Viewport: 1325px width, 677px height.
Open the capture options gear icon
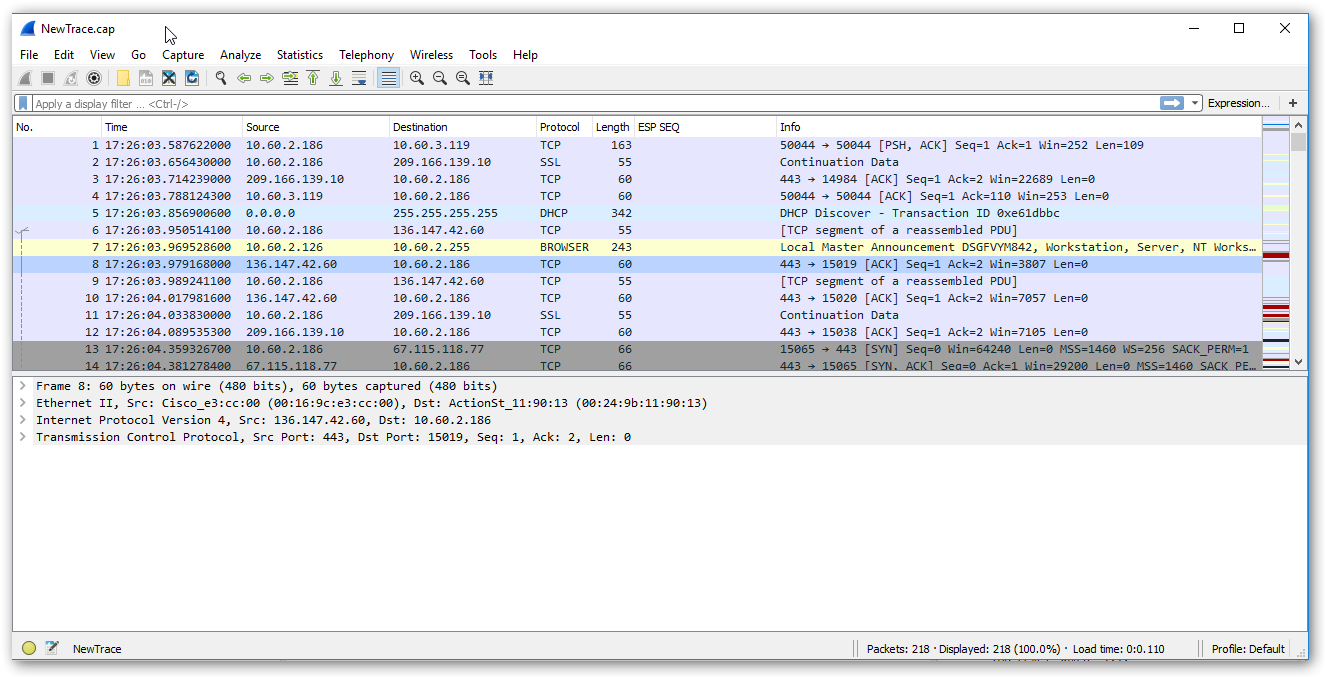(94, 78)
